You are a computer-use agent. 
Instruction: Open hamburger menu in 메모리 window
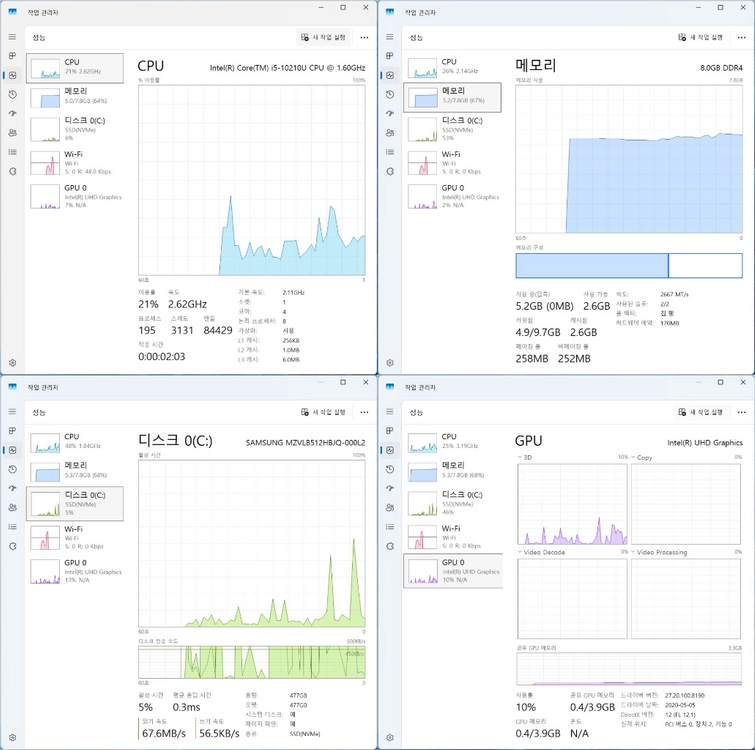(390, 37)
